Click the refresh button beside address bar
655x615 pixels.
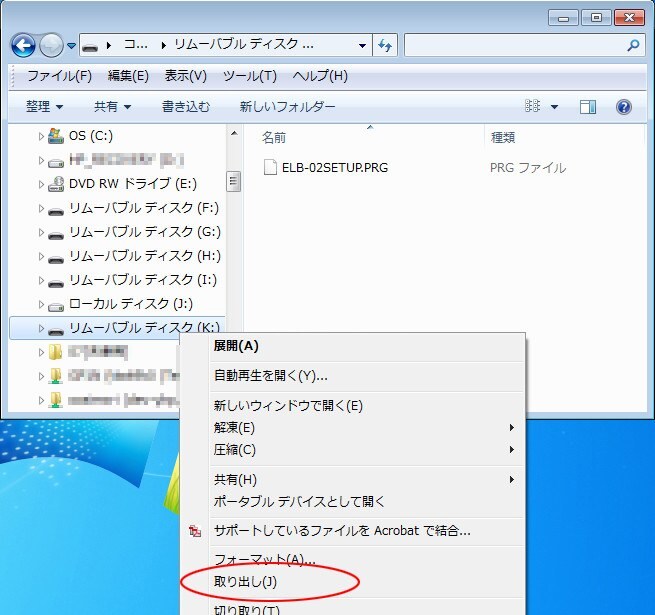(x=385, y=45)
